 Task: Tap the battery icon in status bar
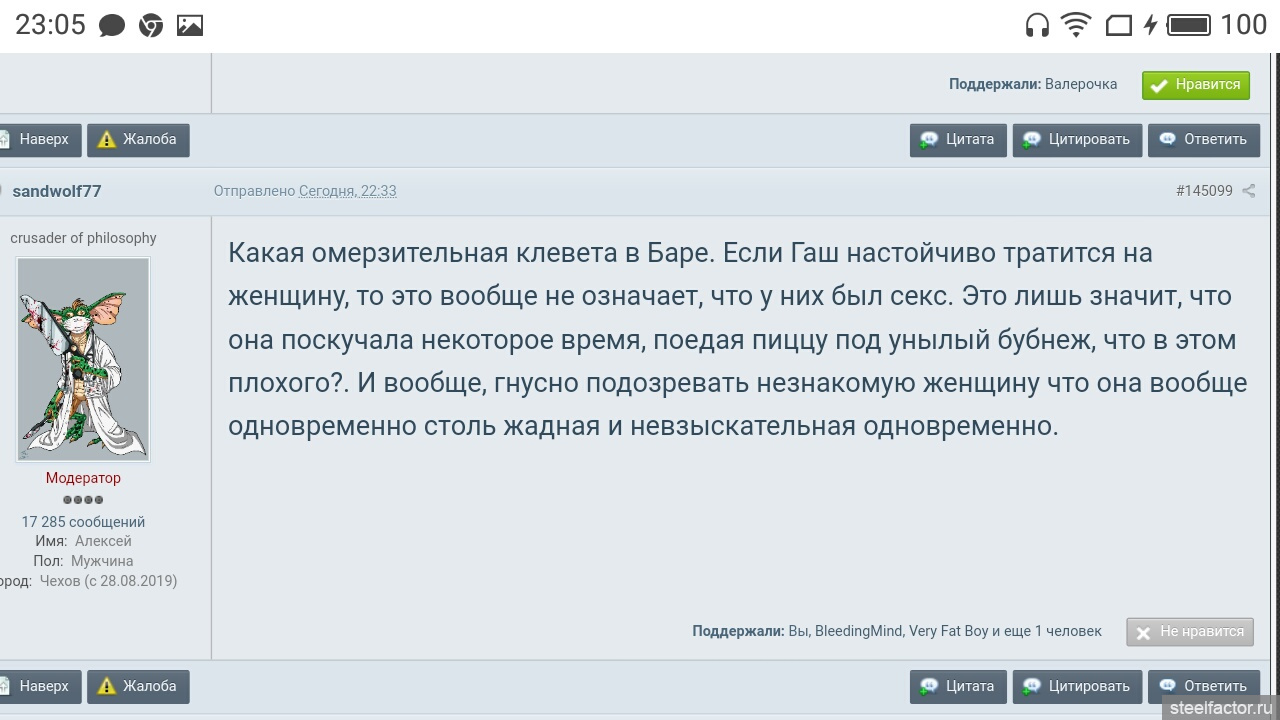tap(1188, 26)
